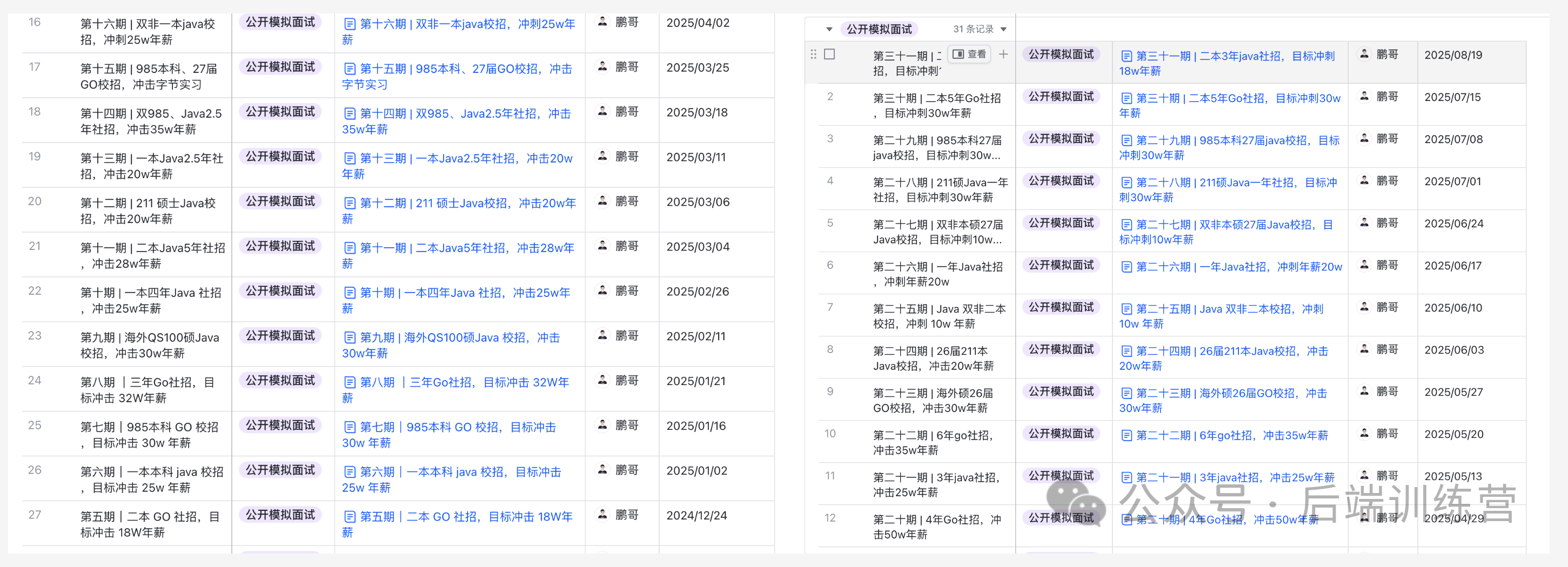Click the plus icon next to 查看

1003,54
